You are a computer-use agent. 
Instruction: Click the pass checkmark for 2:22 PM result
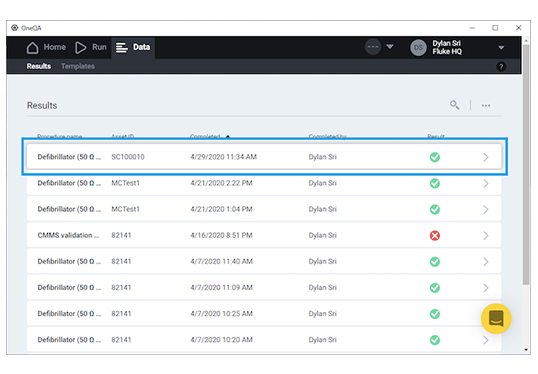point(435,183)
